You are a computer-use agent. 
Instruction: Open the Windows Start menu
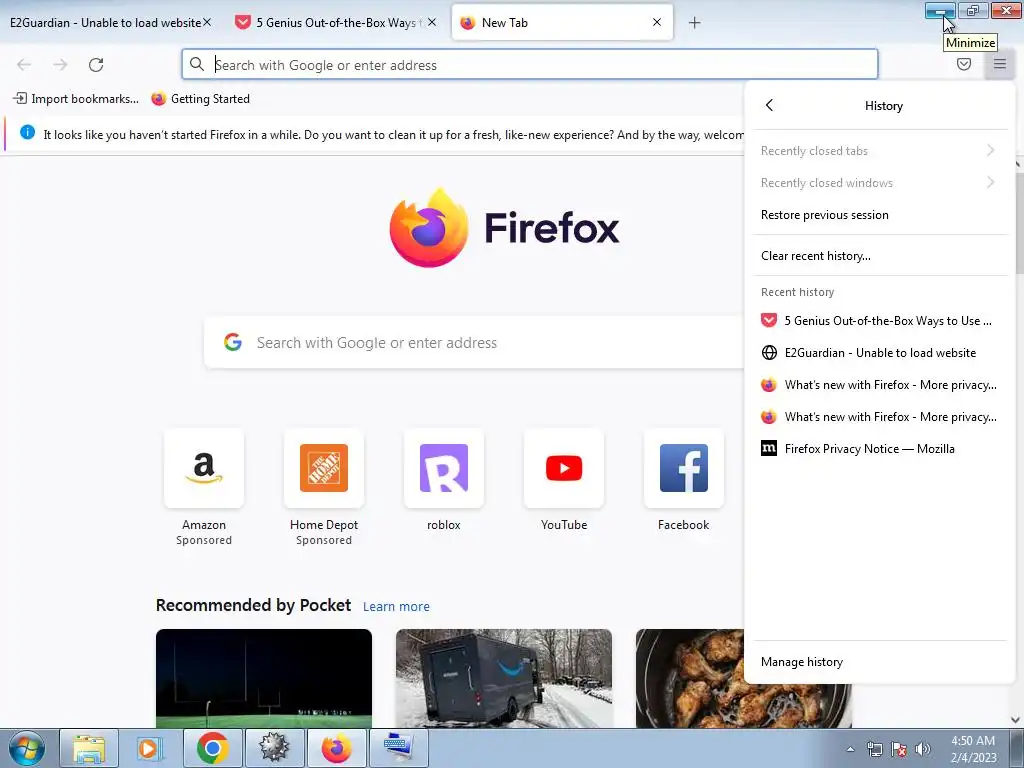tap(26, 748)
